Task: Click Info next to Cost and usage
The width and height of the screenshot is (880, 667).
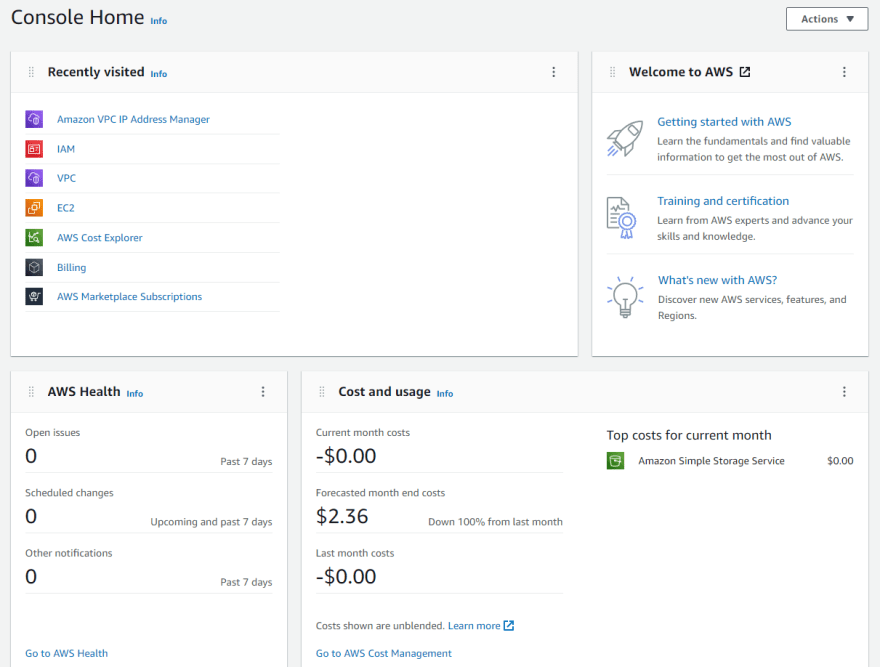Action: (445, 394)
